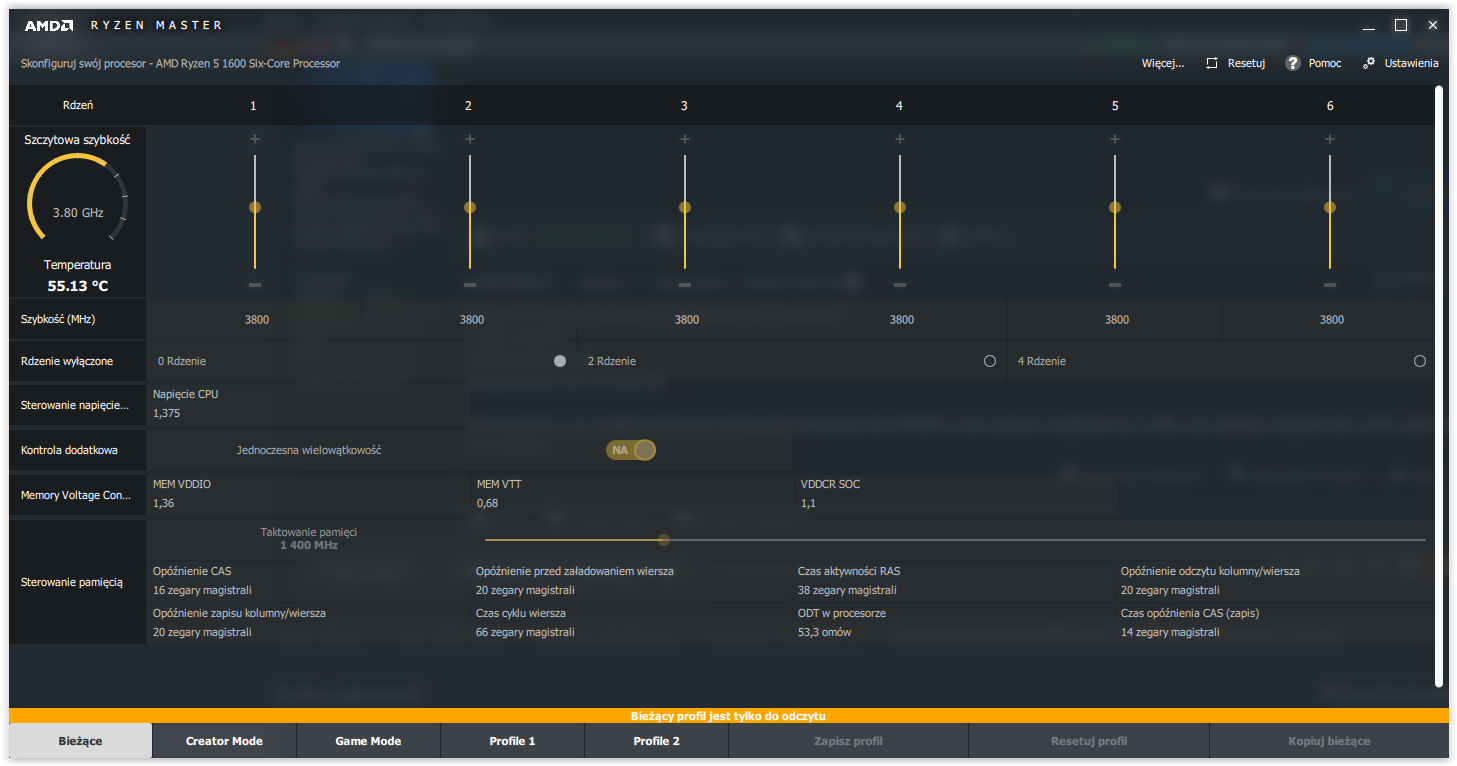This screenshot has height=766, width=1457.
Task: Click the core 6 speed slider handle
Action: coord(1330,207)
